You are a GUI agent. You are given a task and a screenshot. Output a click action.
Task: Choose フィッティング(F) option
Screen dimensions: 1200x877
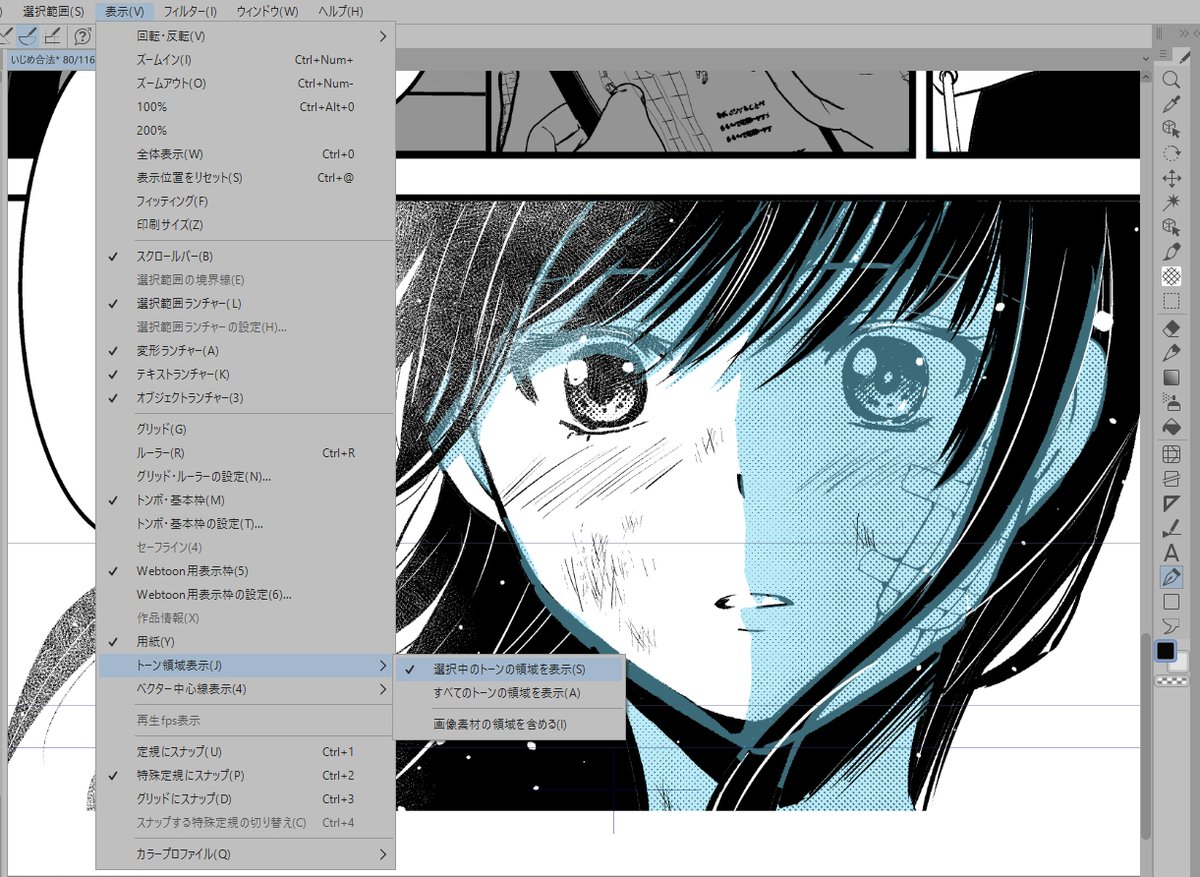246,201
